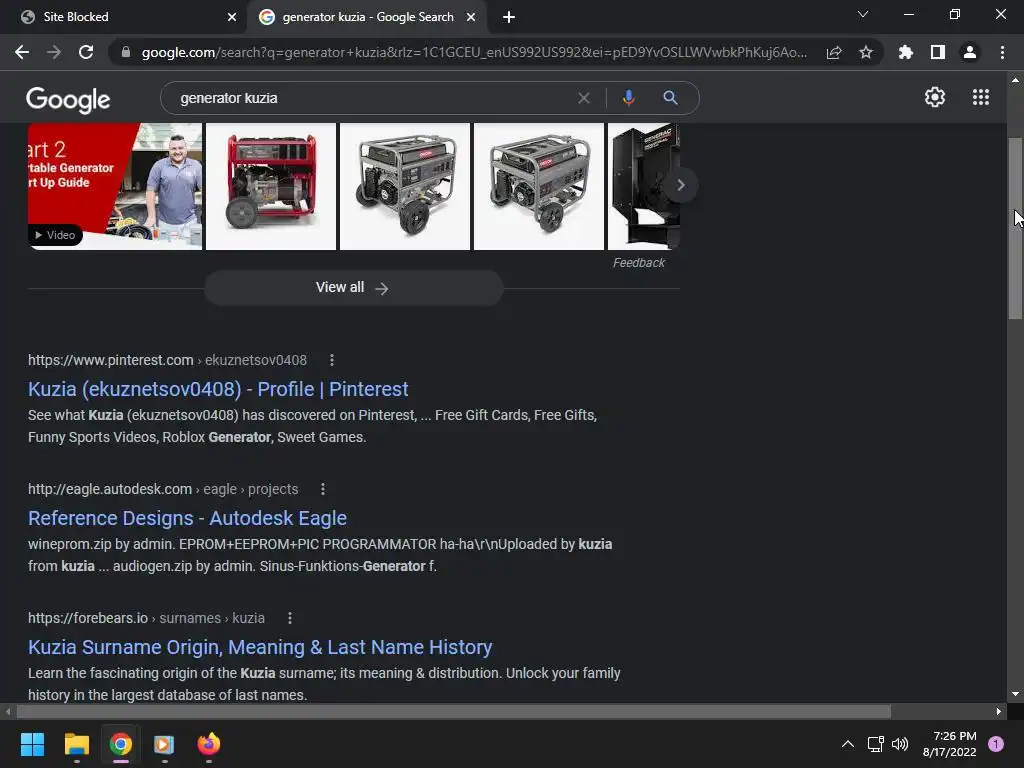Screen dimensions: 1024x768
Task: Click the View all images button
Action: click(x=353, y=287)
